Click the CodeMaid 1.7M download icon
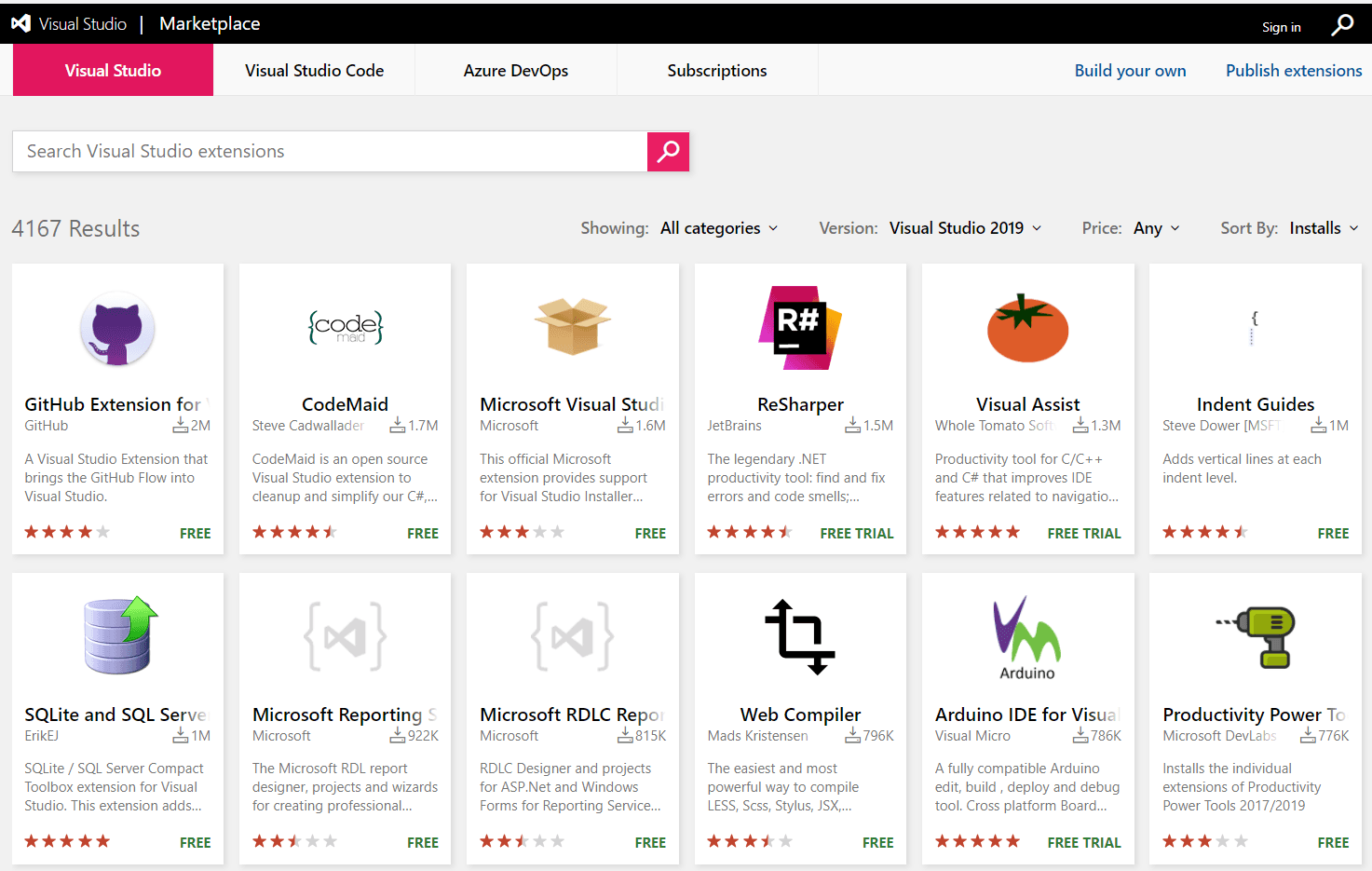 [398, 426]
